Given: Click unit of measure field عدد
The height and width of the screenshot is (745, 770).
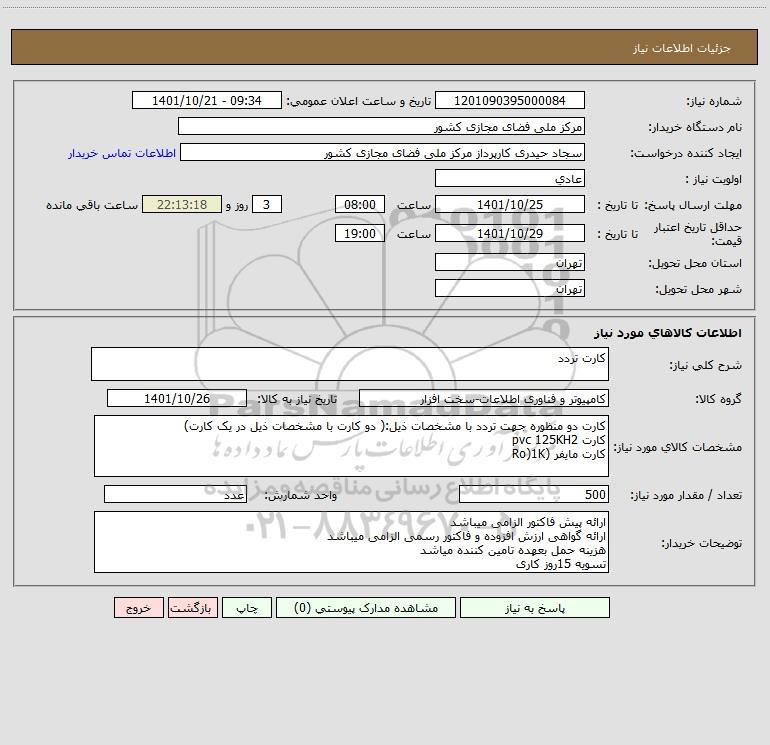Looking at the screenshot, I should 175,495.
